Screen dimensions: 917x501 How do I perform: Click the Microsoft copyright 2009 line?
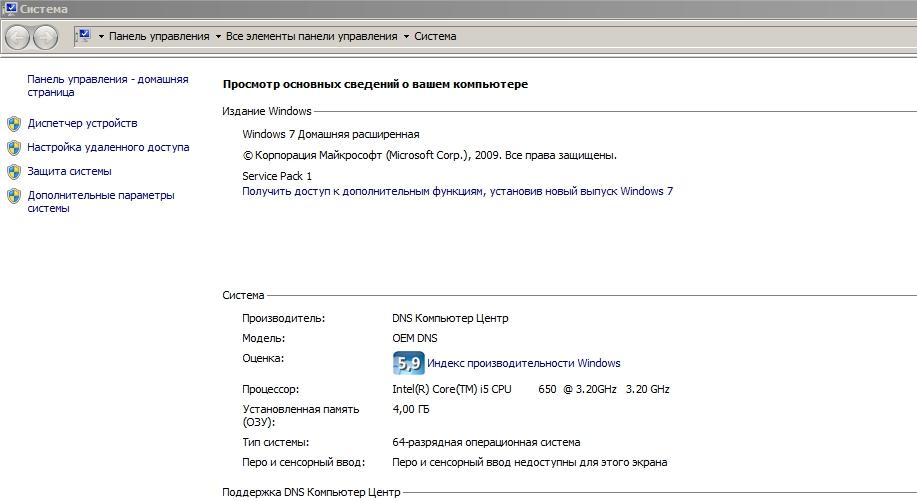(x=429, y=155)
